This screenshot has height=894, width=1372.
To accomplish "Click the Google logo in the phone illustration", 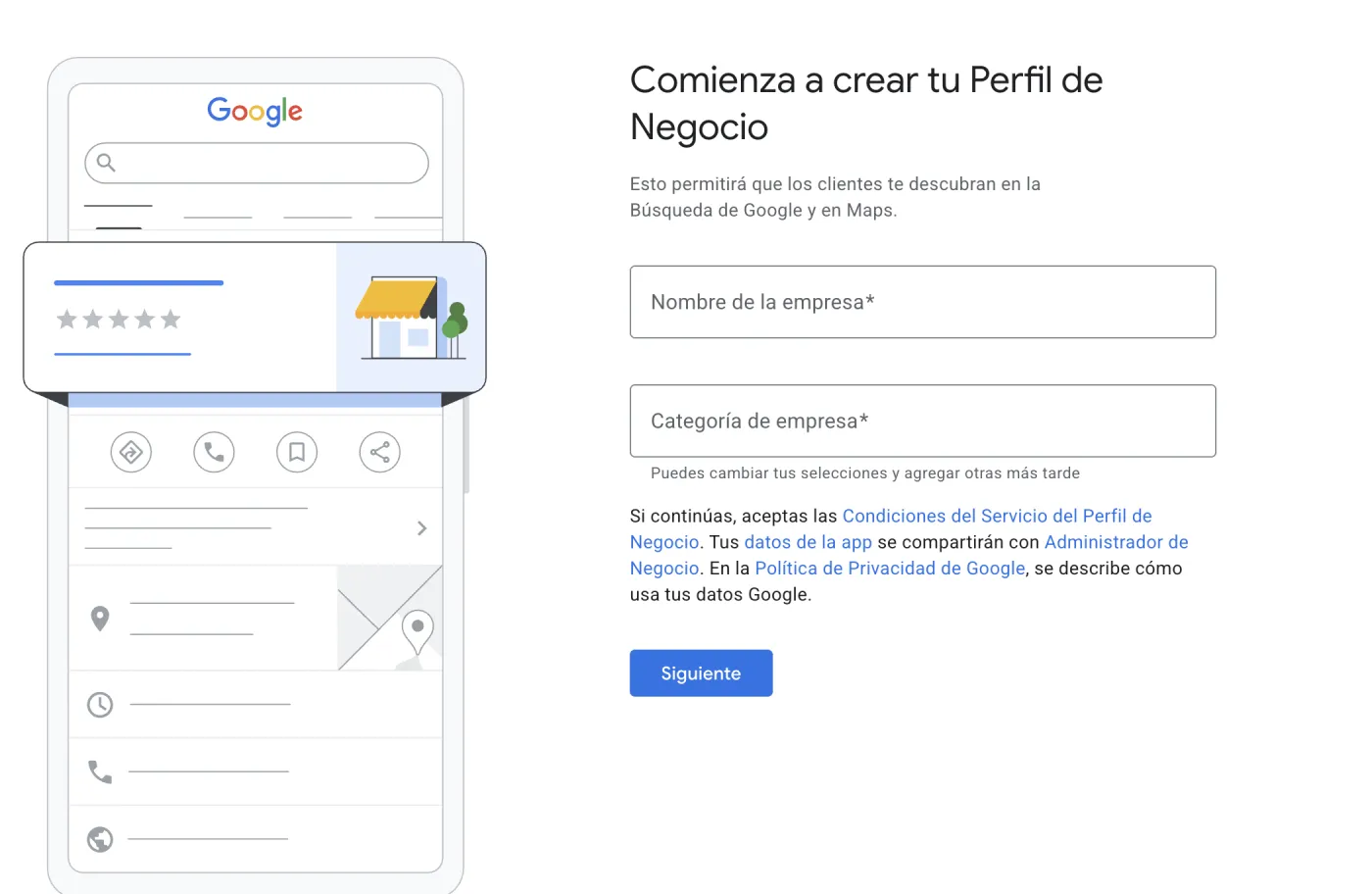I will tap(255, 111).
